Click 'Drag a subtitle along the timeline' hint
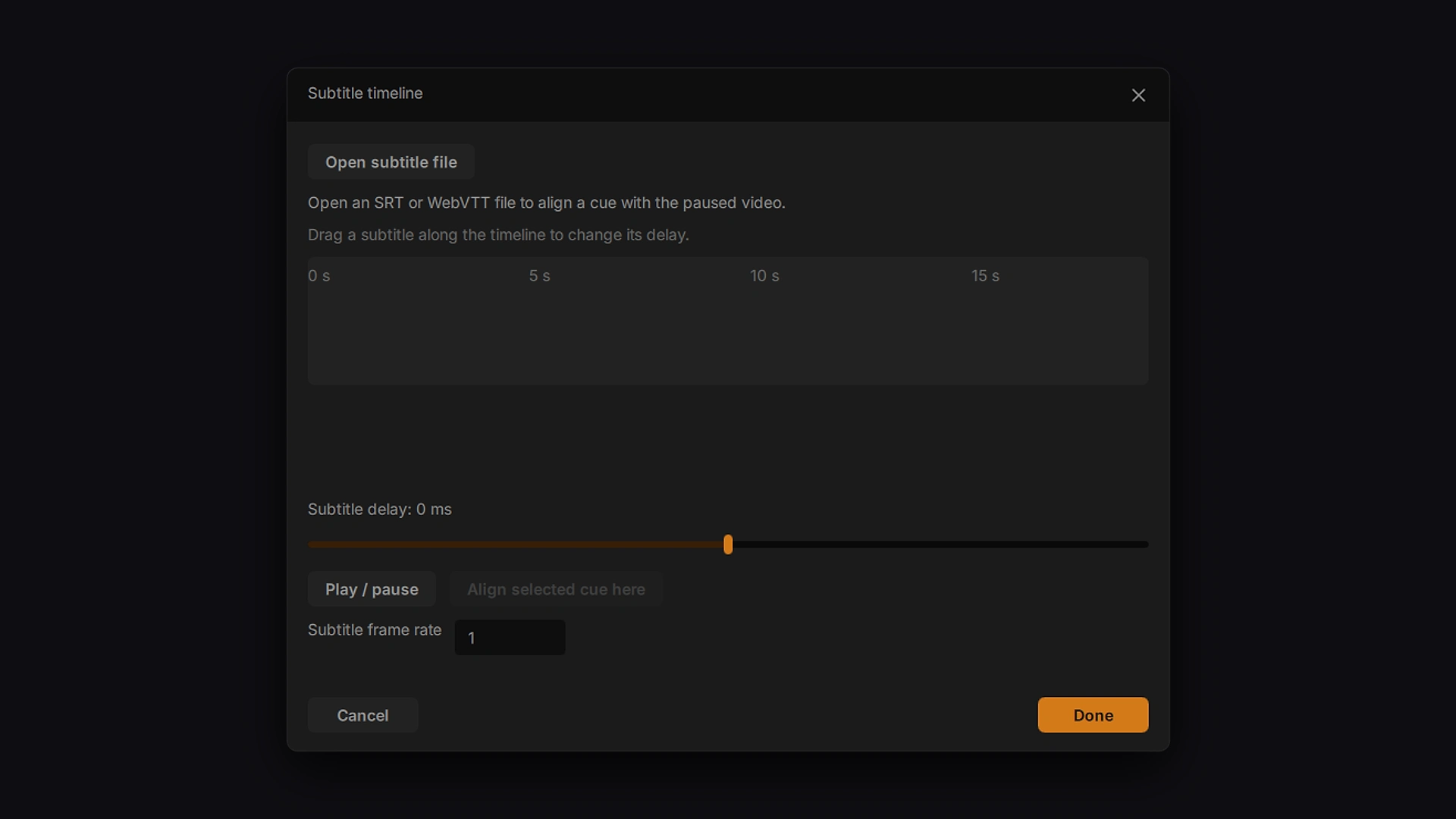1456x819 pixels. click(x=498, y=235)
